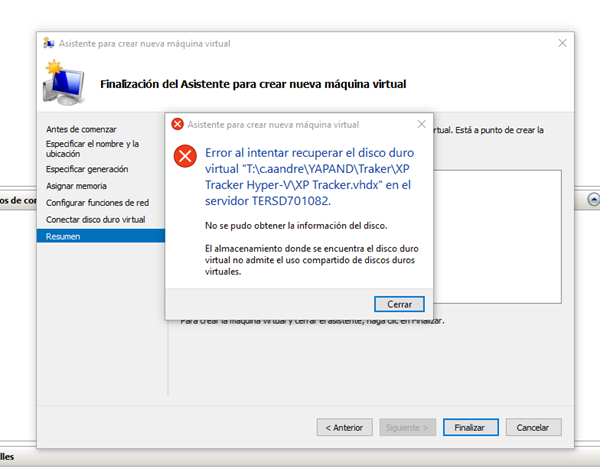600x472 pixels.
Task: Select the 'Especificar generación' step
Action: click(87, 169)
